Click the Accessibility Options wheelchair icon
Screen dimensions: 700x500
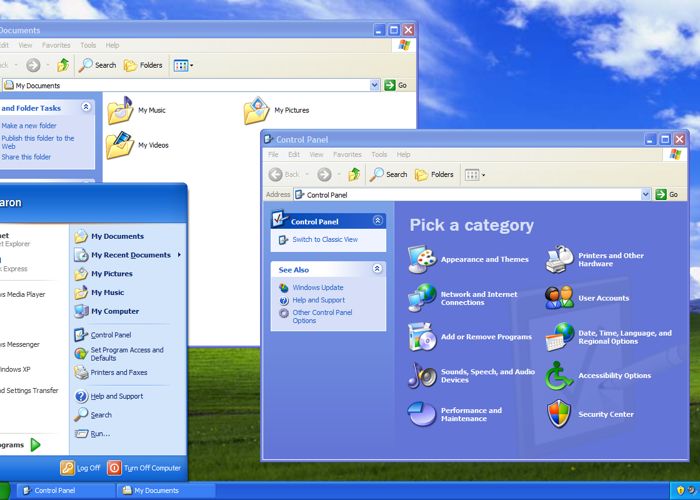click(559, 376)
